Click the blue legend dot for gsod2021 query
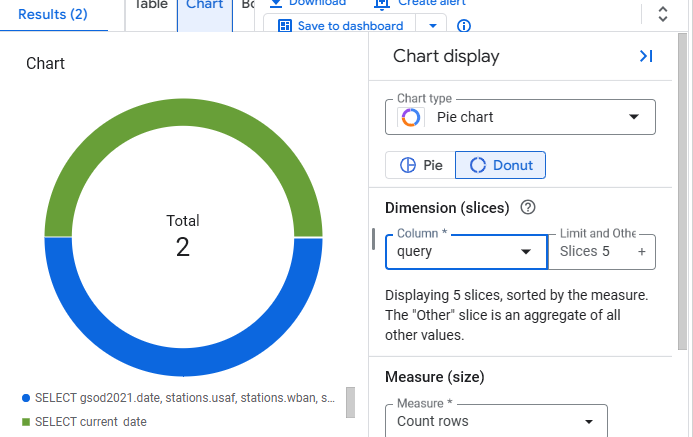Screen dimensions: 693x437 (x=26, y=398)
